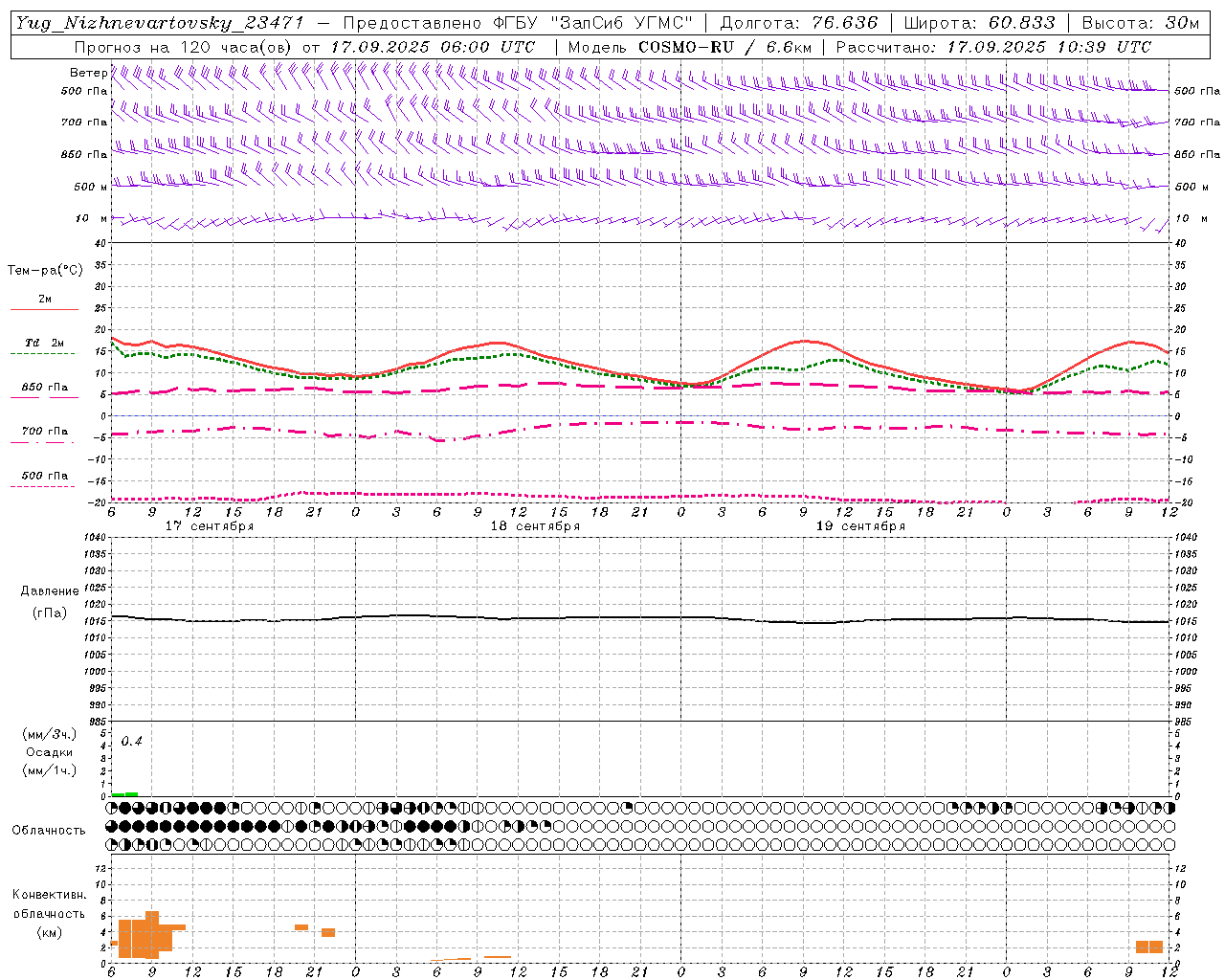Select the date label 18 сентября
The width and height of the screenshot is (1225, 980).
(535, 526)
